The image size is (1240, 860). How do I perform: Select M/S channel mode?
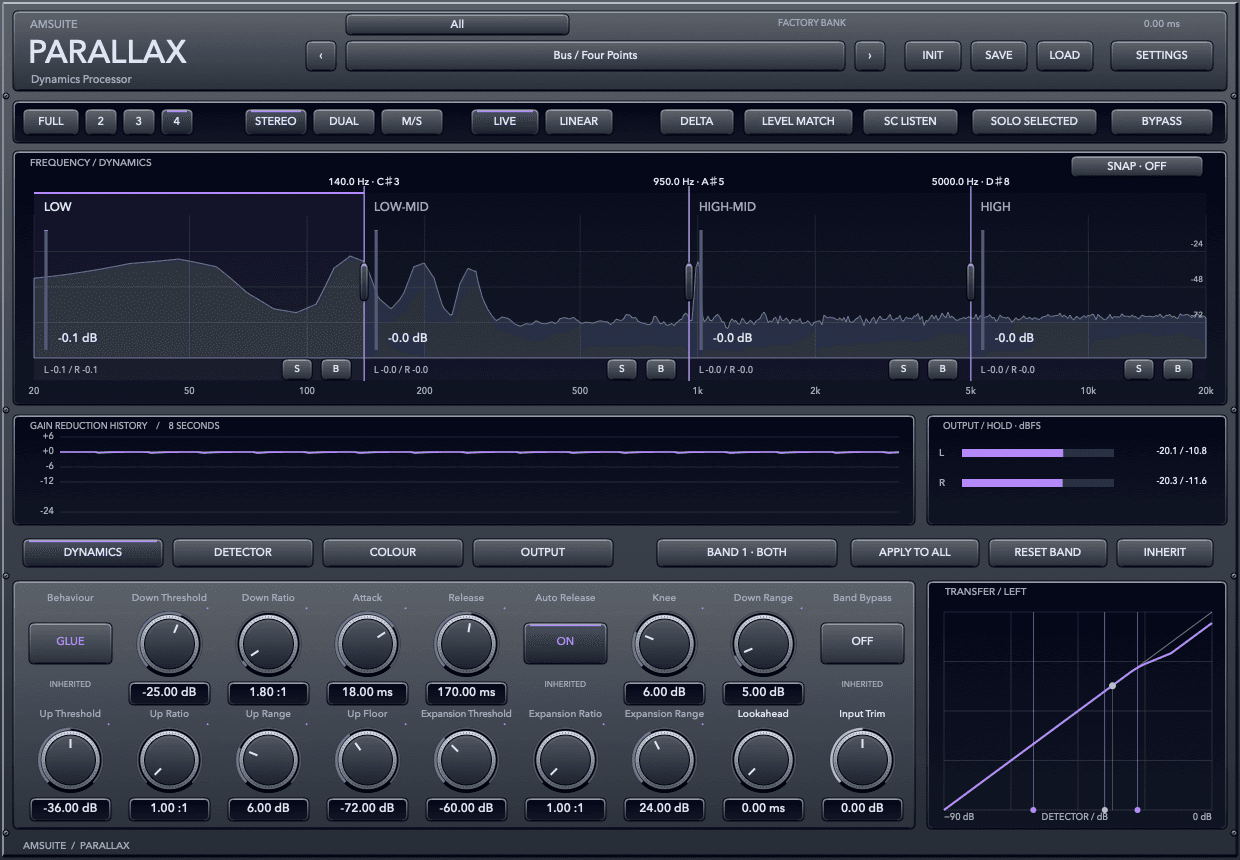pyautogui.click(x=412, y=122)
